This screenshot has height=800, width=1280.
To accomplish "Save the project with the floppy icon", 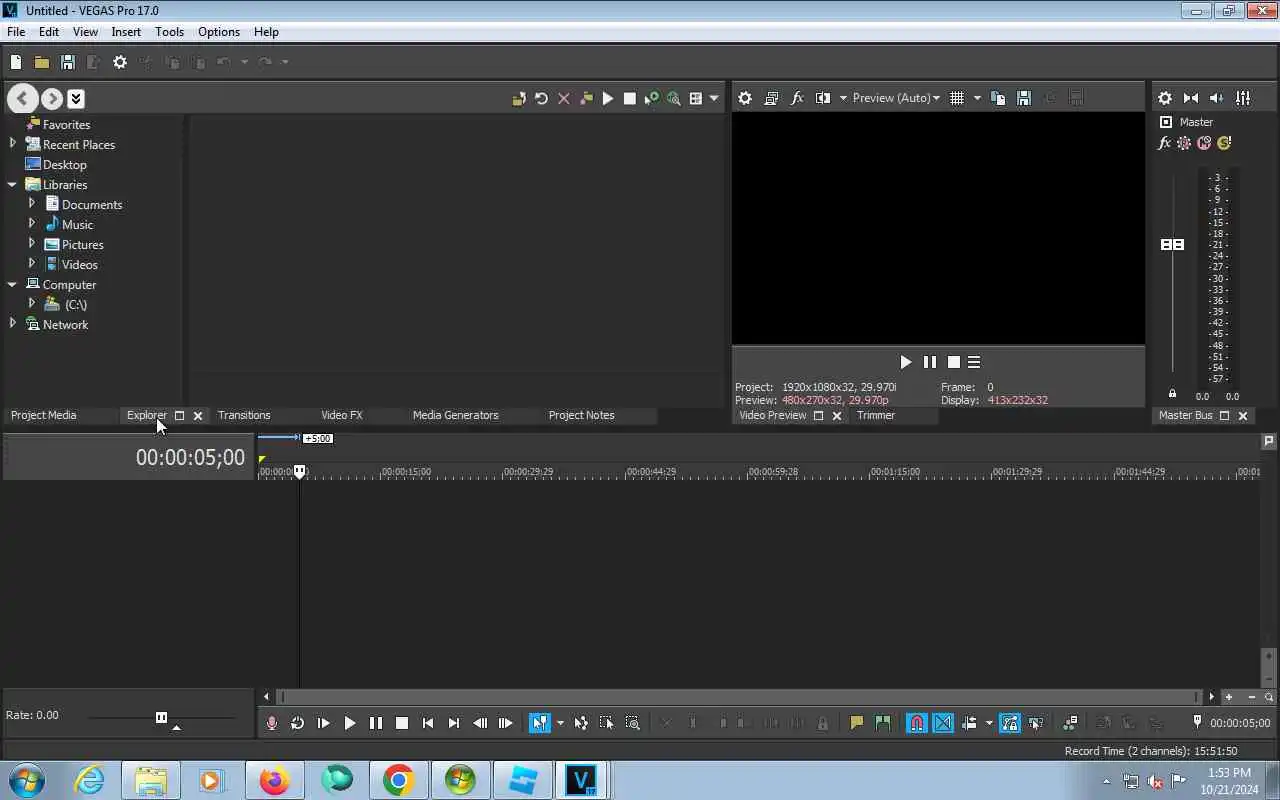I will [x=68, y=62].
